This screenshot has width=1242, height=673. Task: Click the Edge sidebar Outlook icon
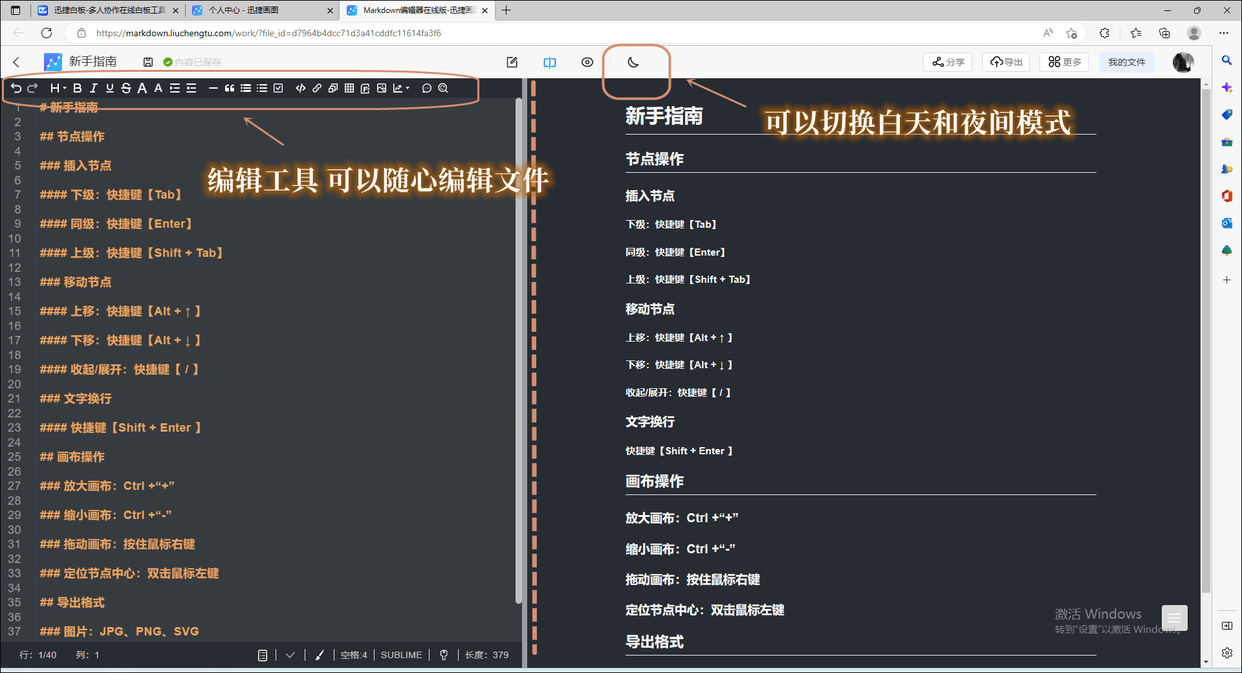tap(1227, 223)
